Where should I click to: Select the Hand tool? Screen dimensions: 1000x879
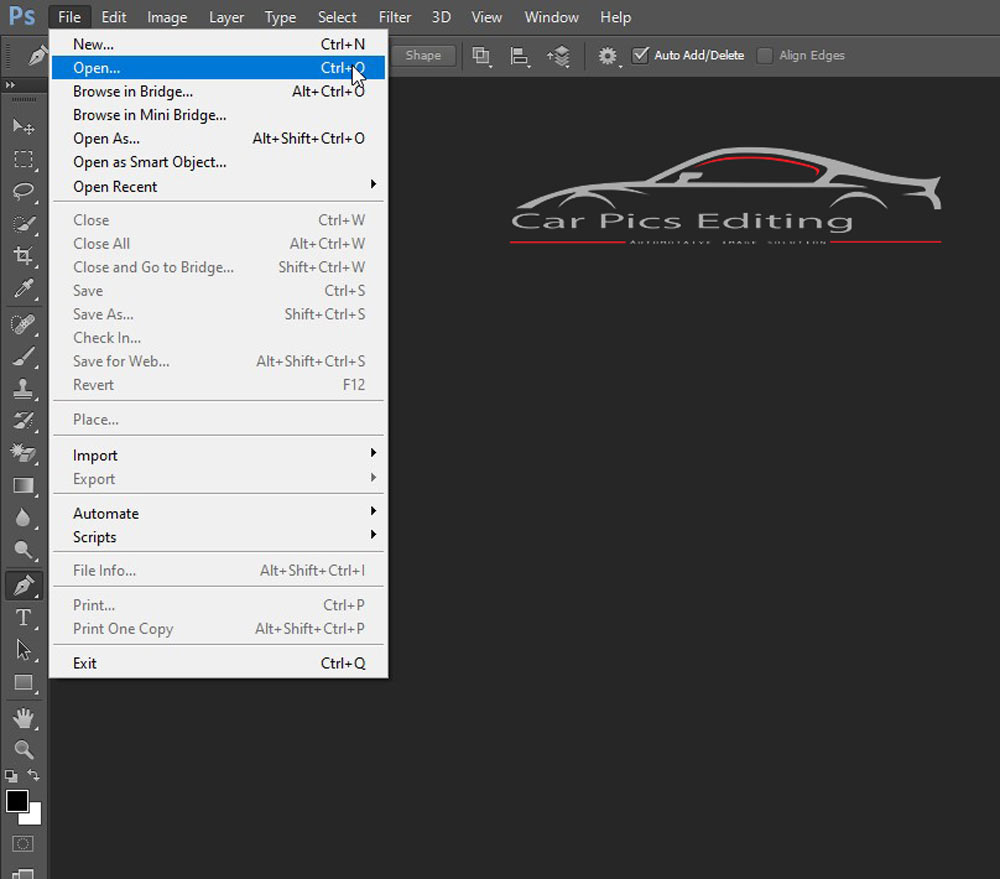24,718
